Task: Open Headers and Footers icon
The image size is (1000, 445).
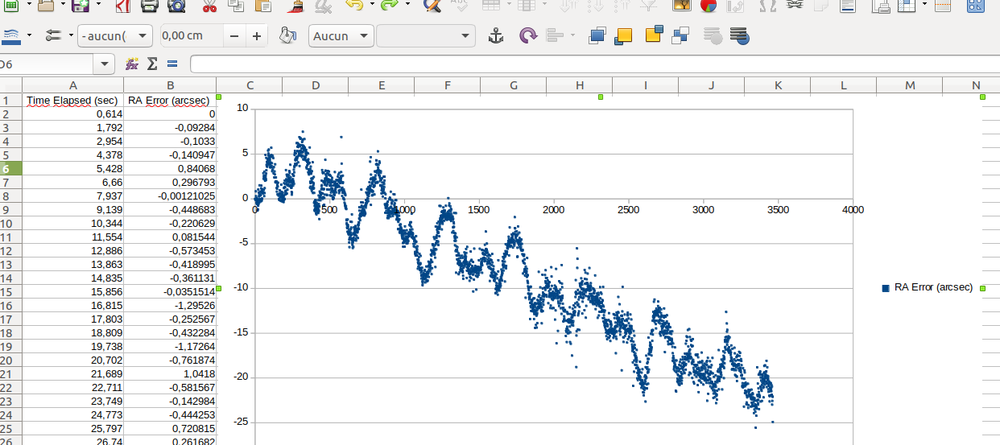Action: 847,5
